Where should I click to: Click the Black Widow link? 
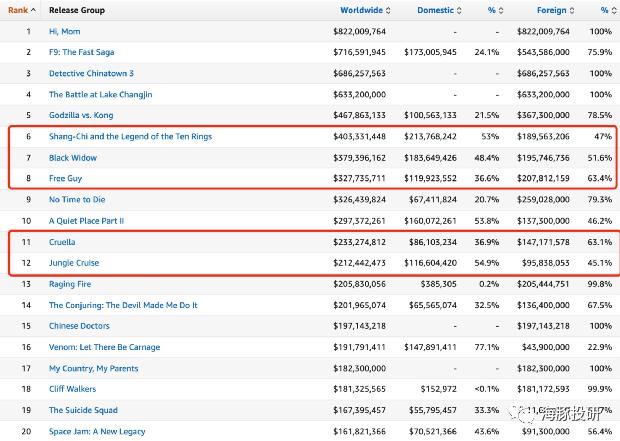[73, 157]
